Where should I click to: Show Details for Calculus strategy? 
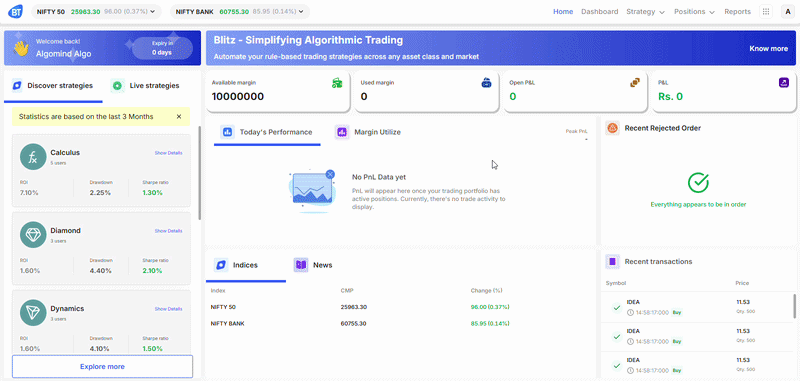(168, 153)
